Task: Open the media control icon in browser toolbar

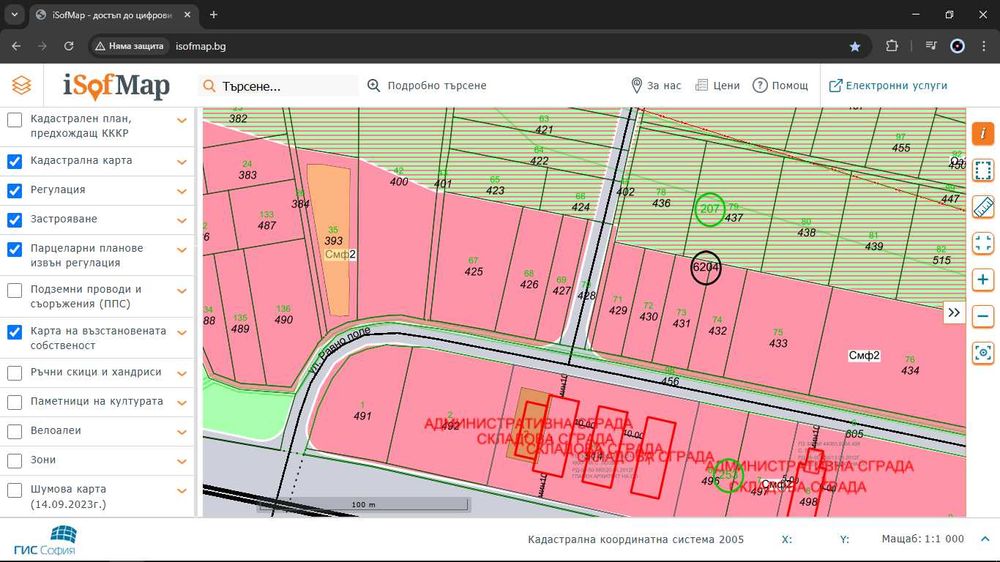Action: 930,46
